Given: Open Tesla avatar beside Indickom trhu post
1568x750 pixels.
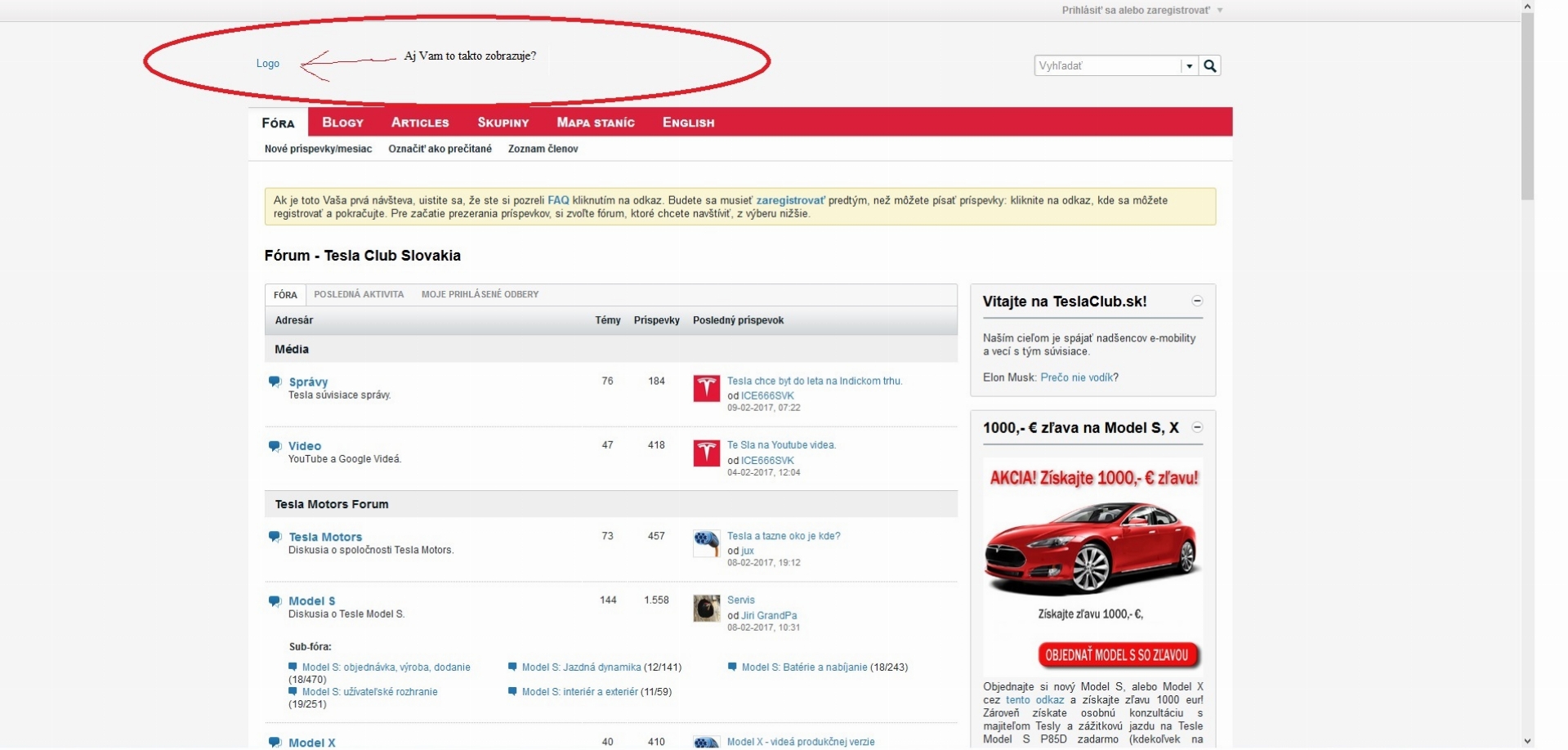Looking at the screenshot, I should tap(707, 389).
